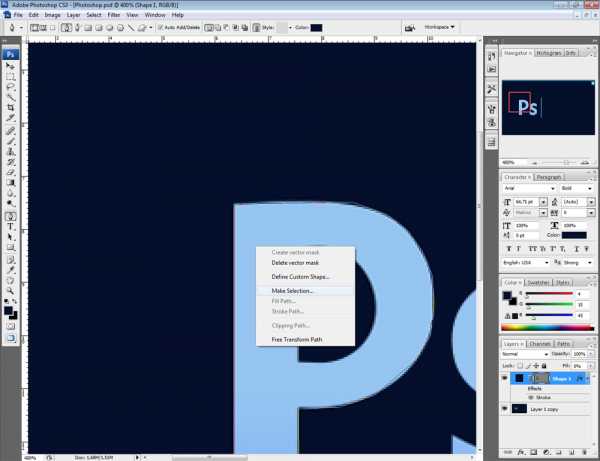Open the Layer menu
Viewport: 600px width, 461px height.
pyautogui.click(x=73, y=15)
